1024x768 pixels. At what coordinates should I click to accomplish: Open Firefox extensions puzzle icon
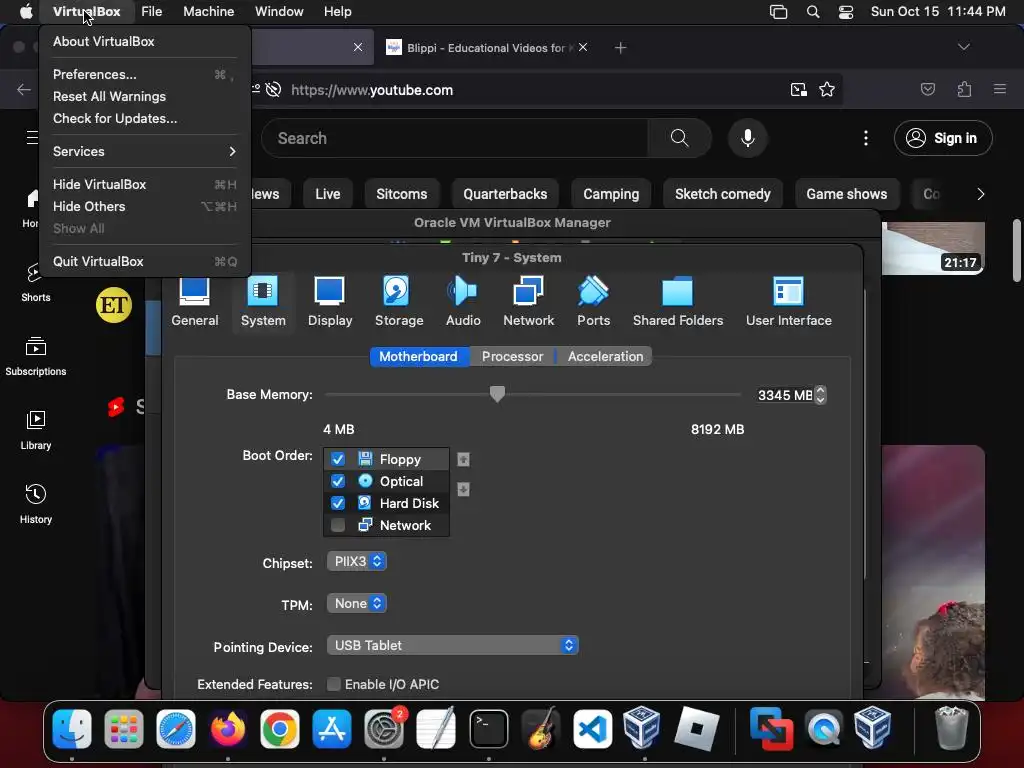964,89
